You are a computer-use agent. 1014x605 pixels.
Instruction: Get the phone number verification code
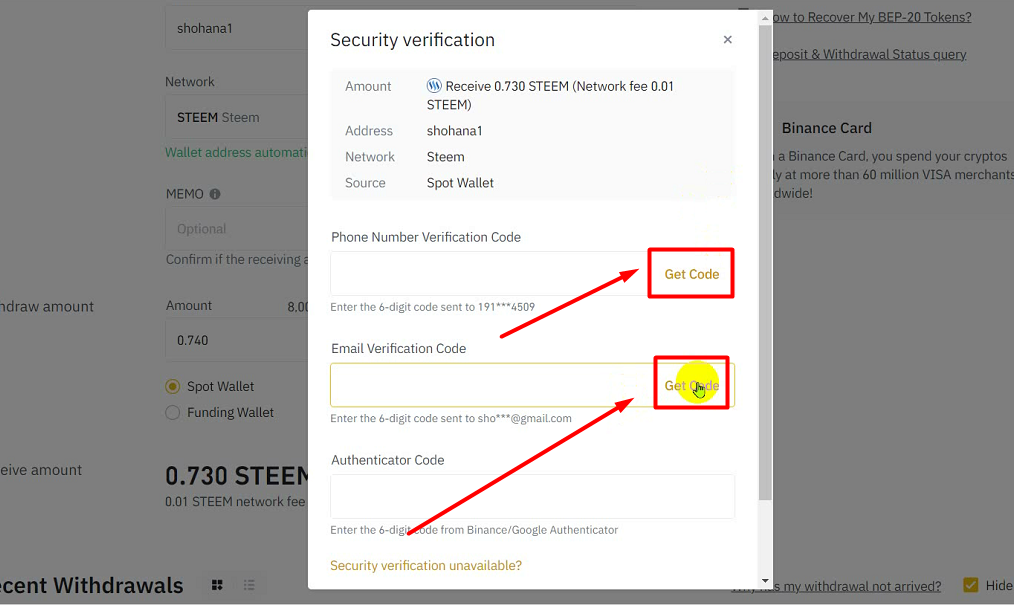pos(691,274)
